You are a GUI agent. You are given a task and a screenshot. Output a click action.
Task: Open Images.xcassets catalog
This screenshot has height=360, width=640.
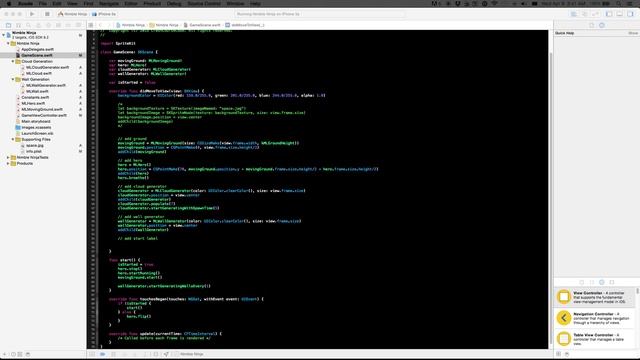[x=36, y=127]
